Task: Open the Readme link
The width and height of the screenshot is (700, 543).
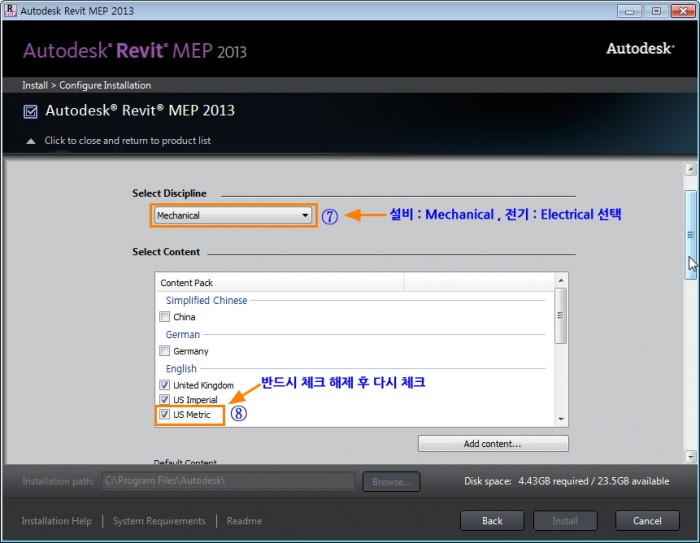Action: (244, 521)
